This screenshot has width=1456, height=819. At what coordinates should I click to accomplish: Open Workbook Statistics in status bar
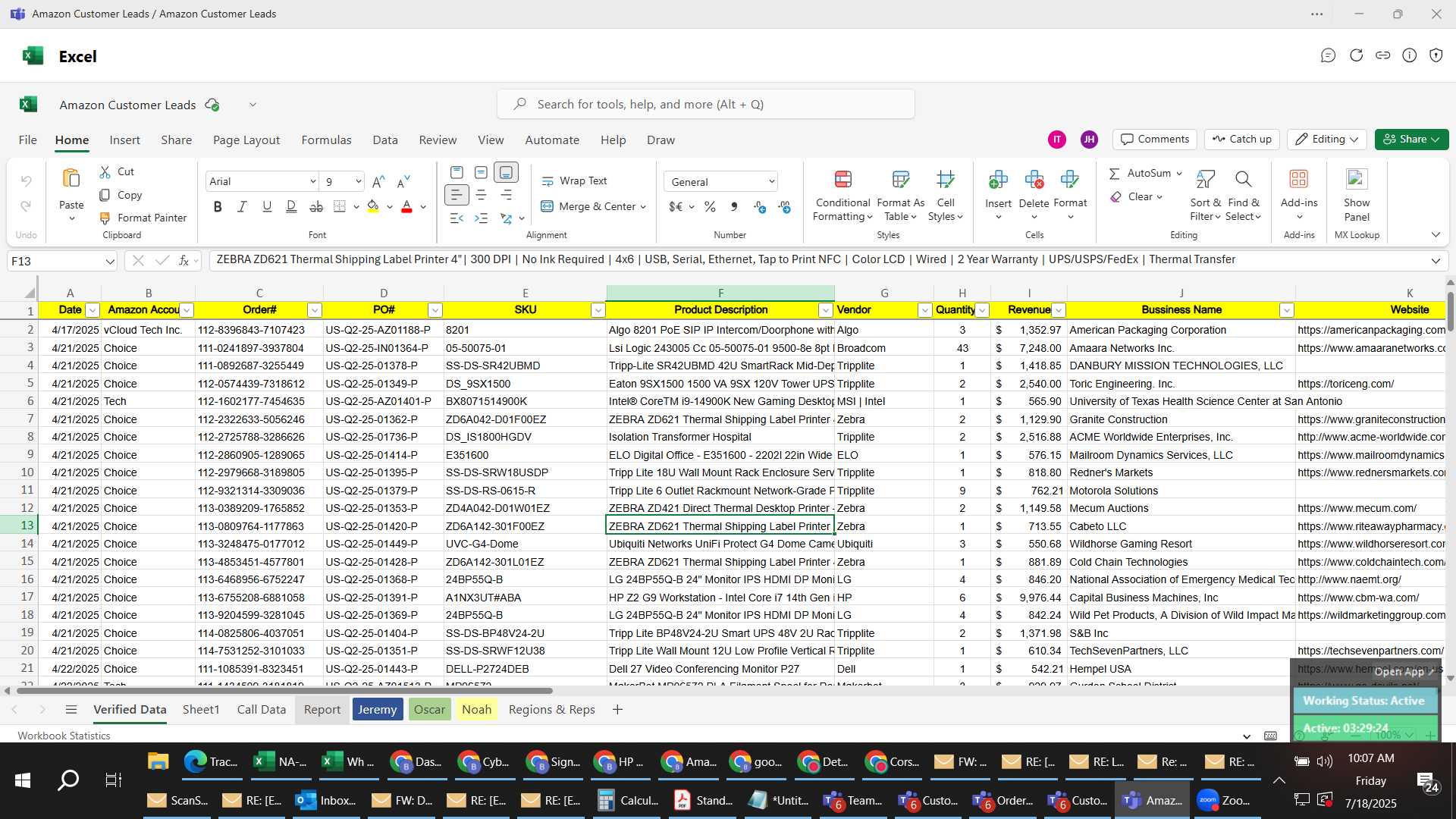tap(64, 736)
